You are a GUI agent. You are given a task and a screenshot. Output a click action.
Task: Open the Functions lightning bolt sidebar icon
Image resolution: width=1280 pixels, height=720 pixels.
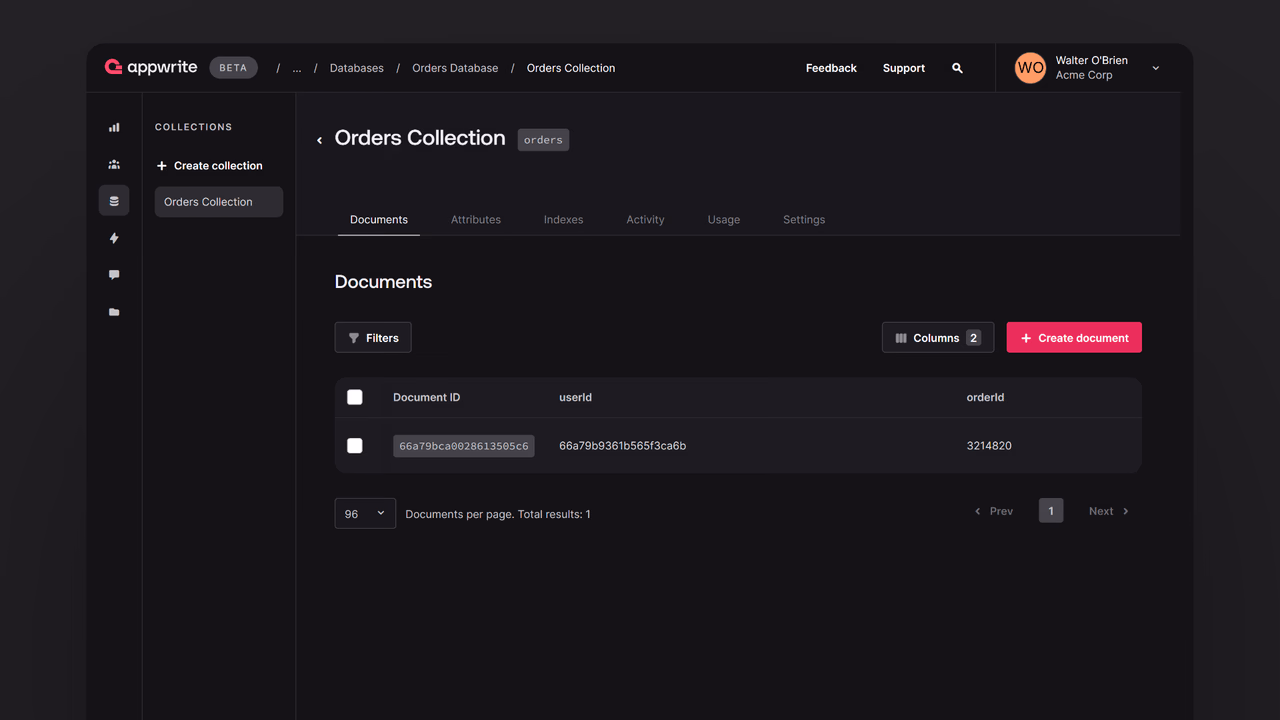point(114,238)
